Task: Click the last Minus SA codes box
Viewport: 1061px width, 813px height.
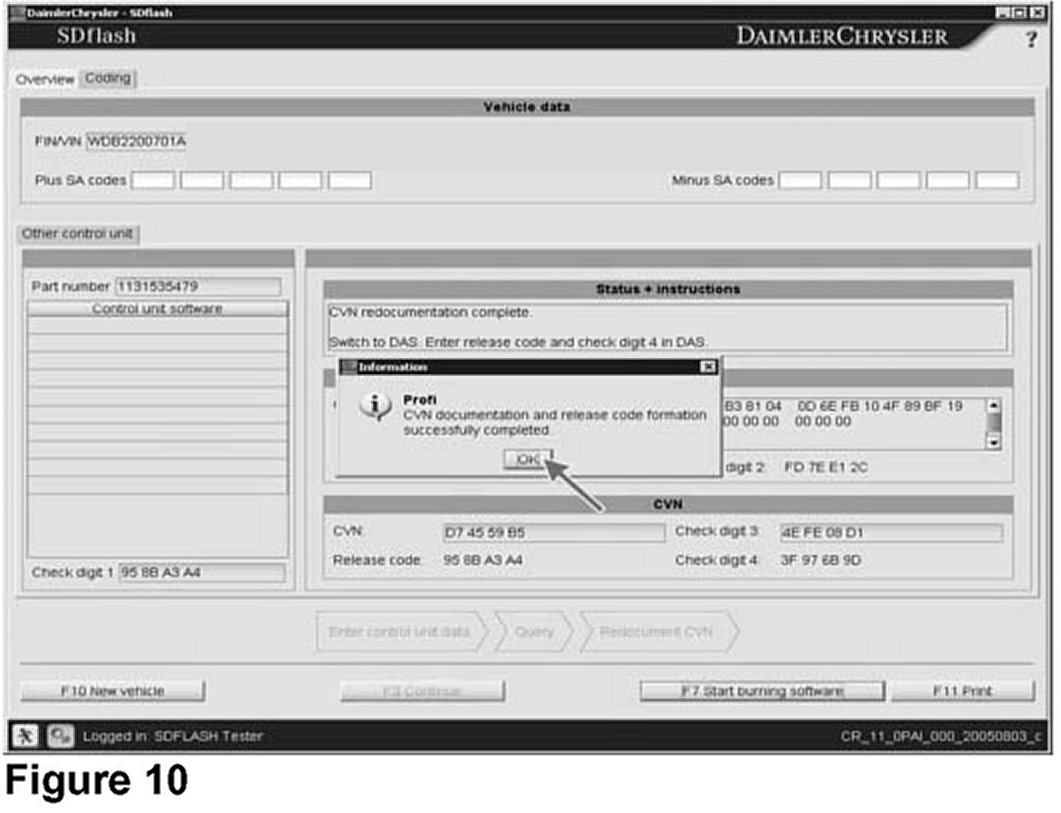Action: (x=996, y=180)
